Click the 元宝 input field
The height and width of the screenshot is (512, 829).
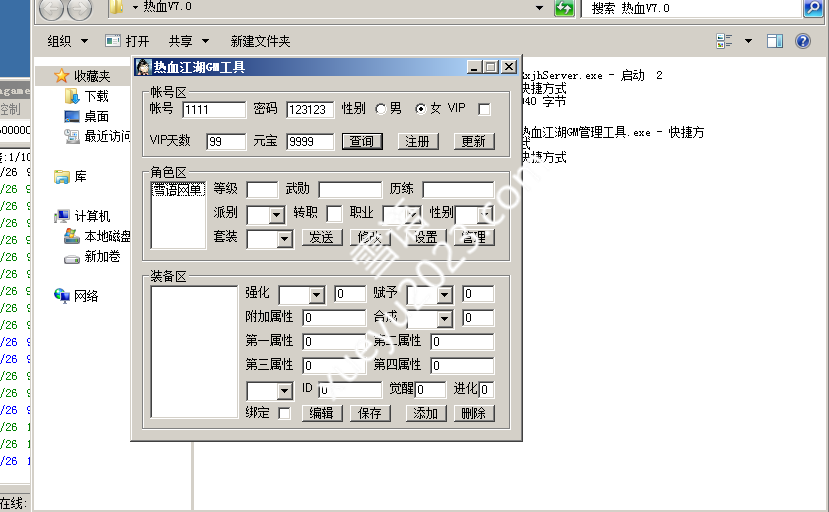click(310, 141)
